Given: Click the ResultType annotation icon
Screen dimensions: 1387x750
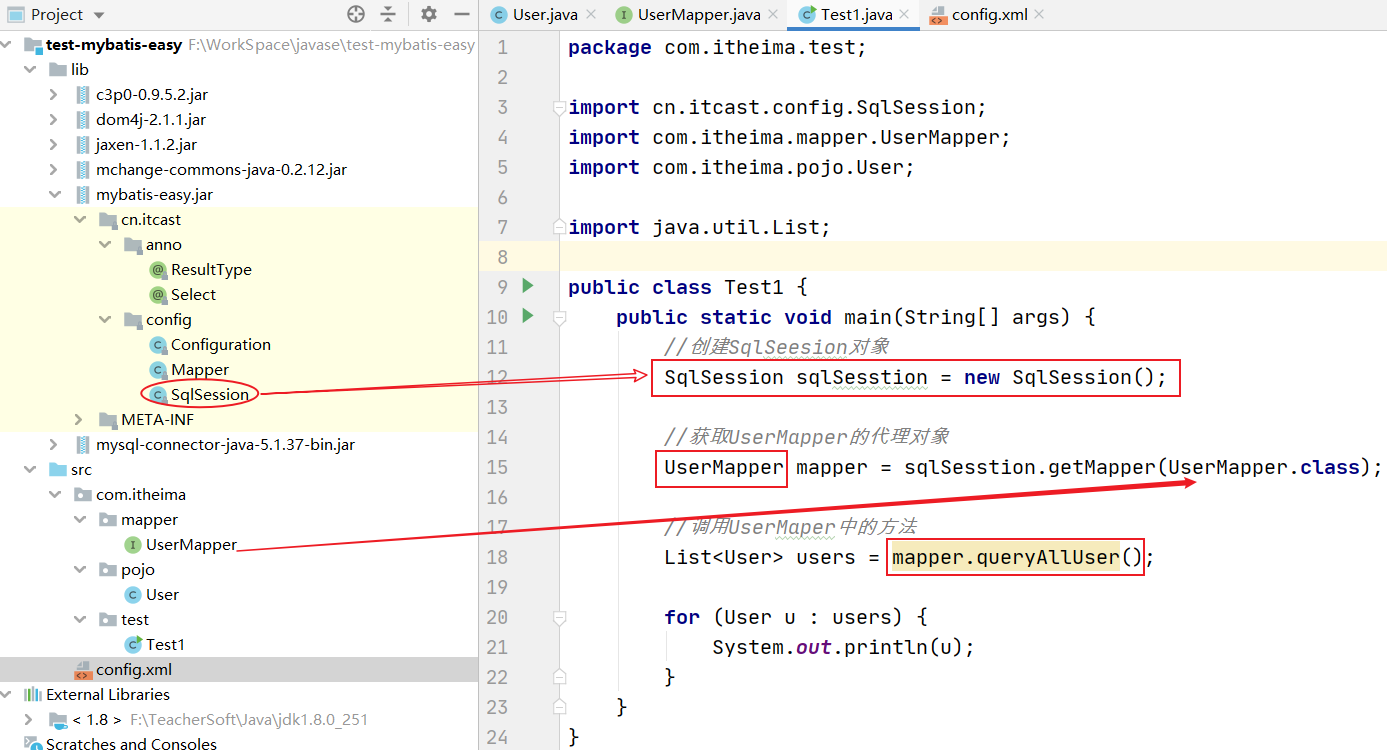Looking at the screenshot, I should pos(158,270).
